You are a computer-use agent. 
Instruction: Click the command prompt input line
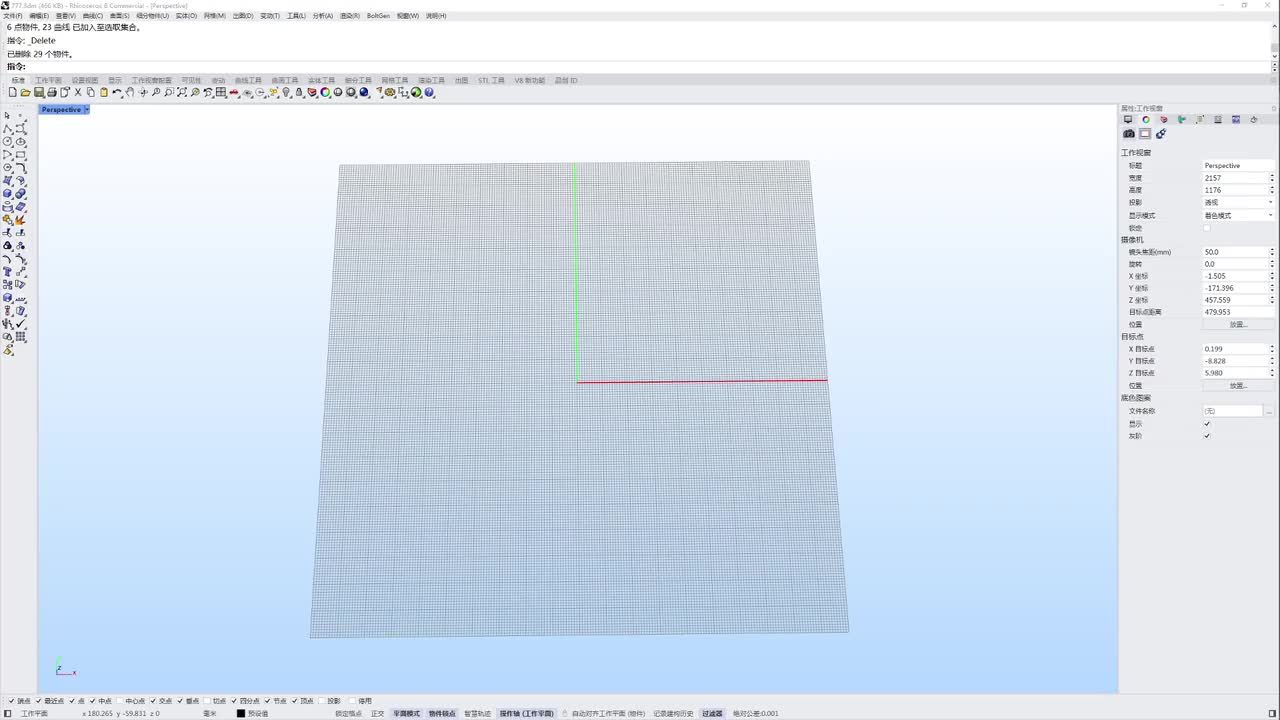tap(640, 67)
